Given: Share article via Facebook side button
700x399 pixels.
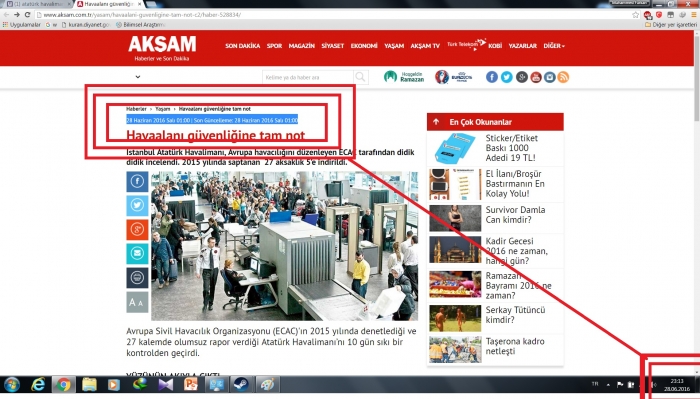Looking at the screenshot, I should pyautogui.click(x=137, y=182).
